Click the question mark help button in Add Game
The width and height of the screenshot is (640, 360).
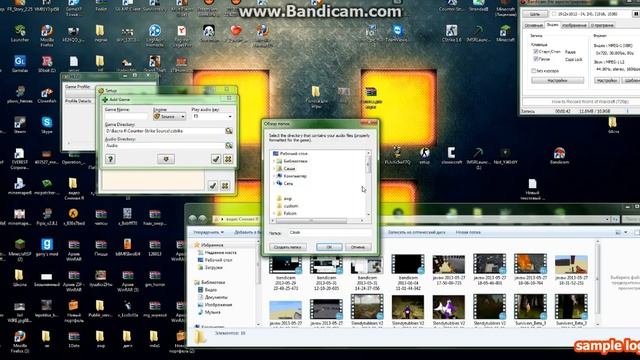110,159
